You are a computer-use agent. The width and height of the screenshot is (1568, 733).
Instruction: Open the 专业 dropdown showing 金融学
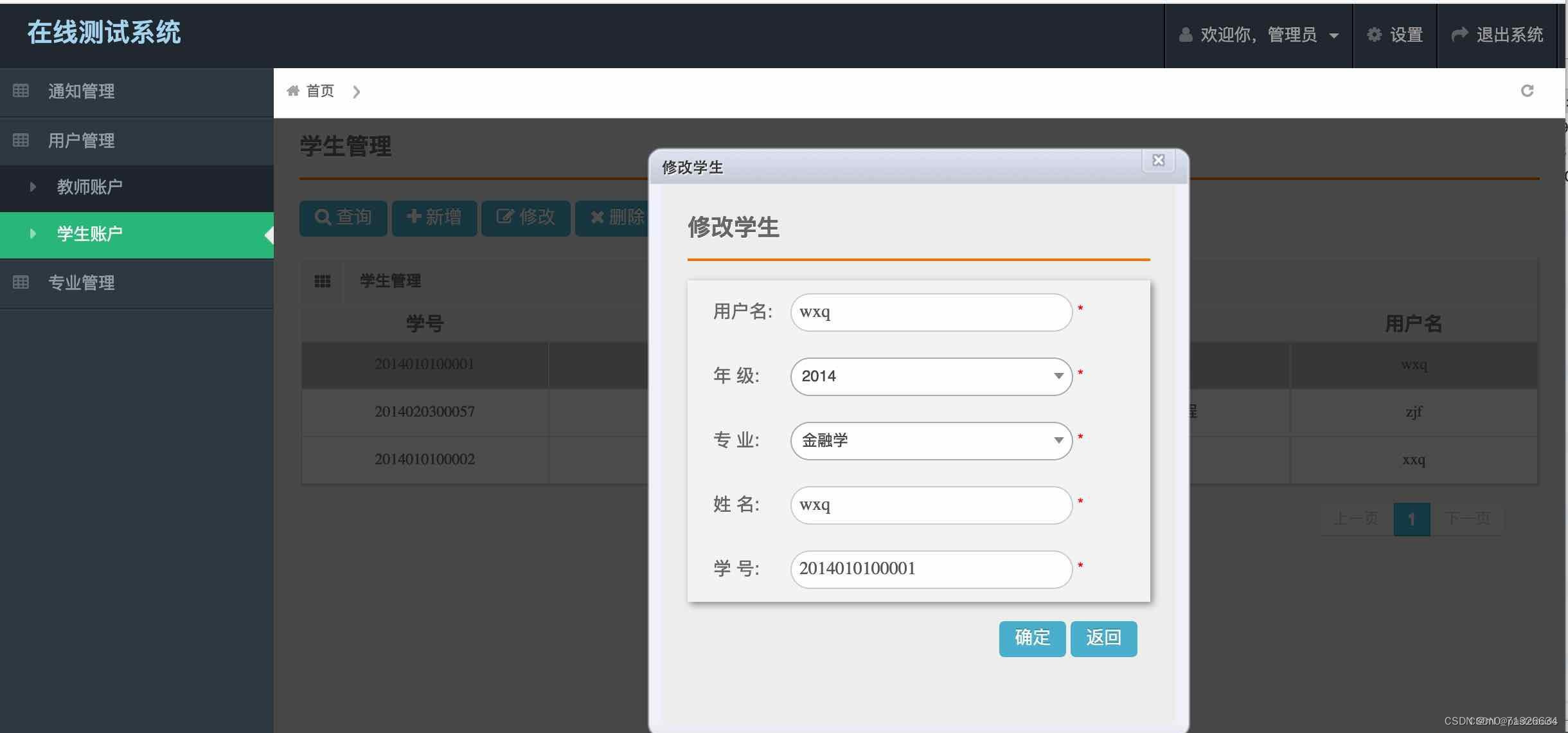931,440
